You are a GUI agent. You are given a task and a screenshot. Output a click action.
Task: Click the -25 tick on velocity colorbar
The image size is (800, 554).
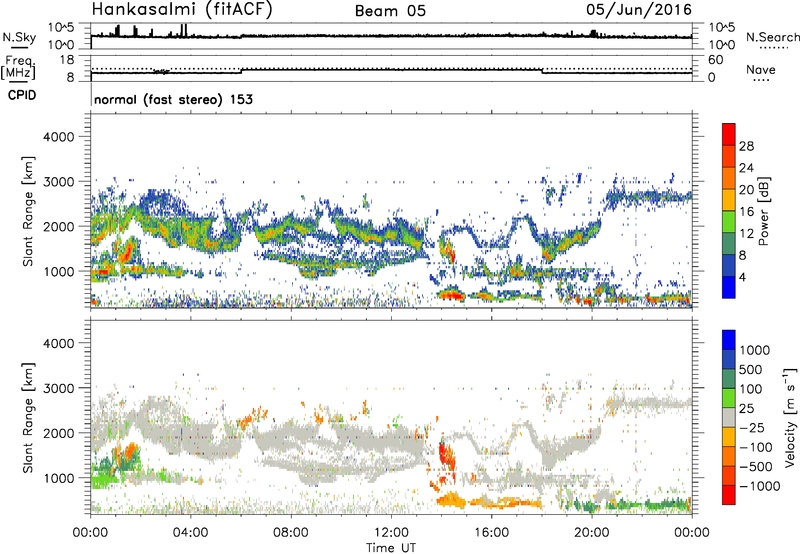[752, 427]
